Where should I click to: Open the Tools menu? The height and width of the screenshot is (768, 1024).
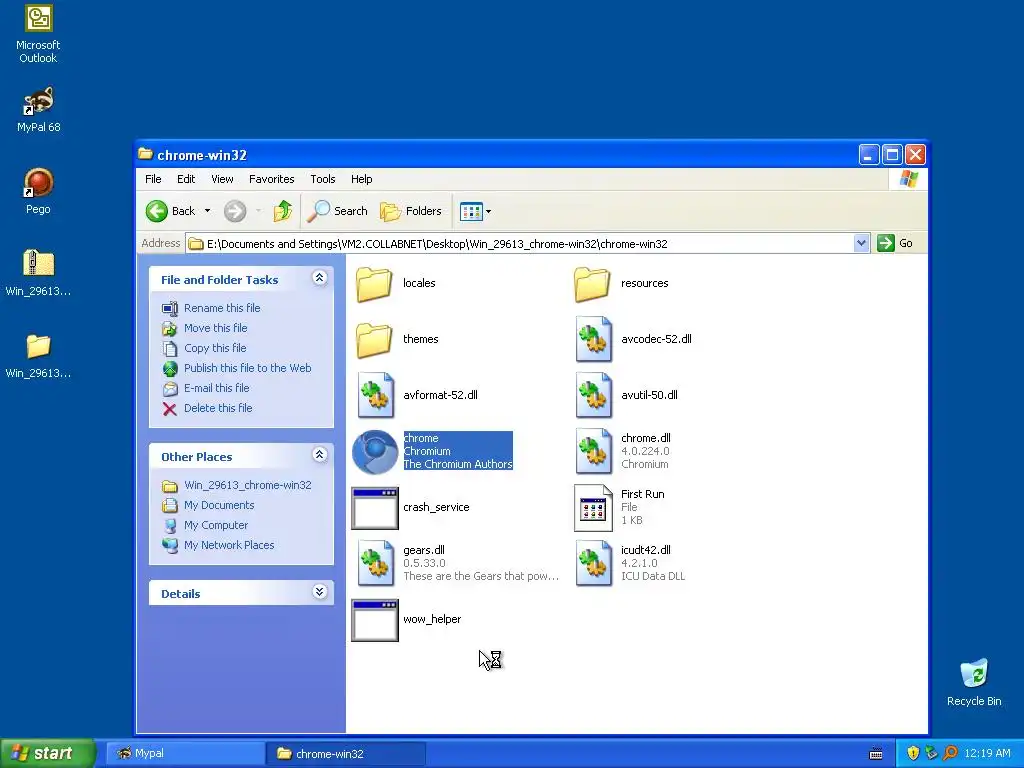pos(323,179)
